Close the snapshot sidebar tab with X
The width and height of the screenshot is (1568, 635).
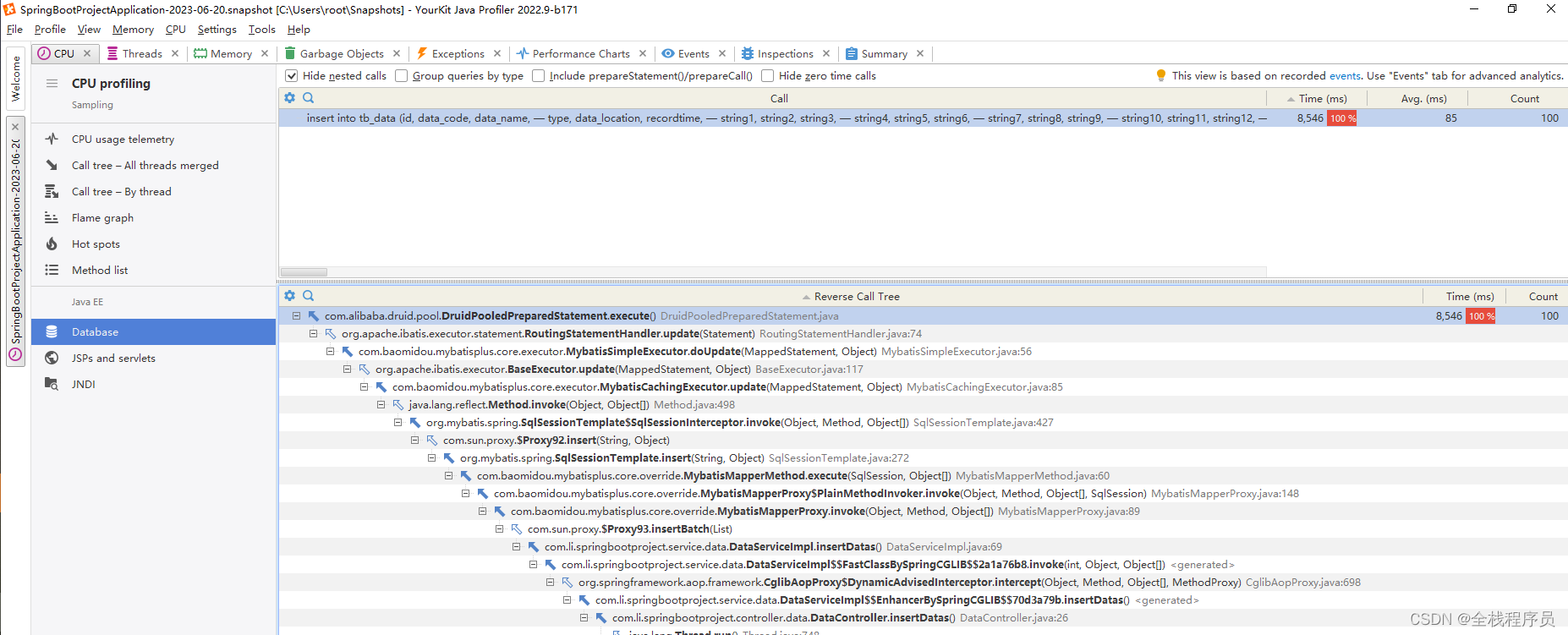(x=15, y=127)
